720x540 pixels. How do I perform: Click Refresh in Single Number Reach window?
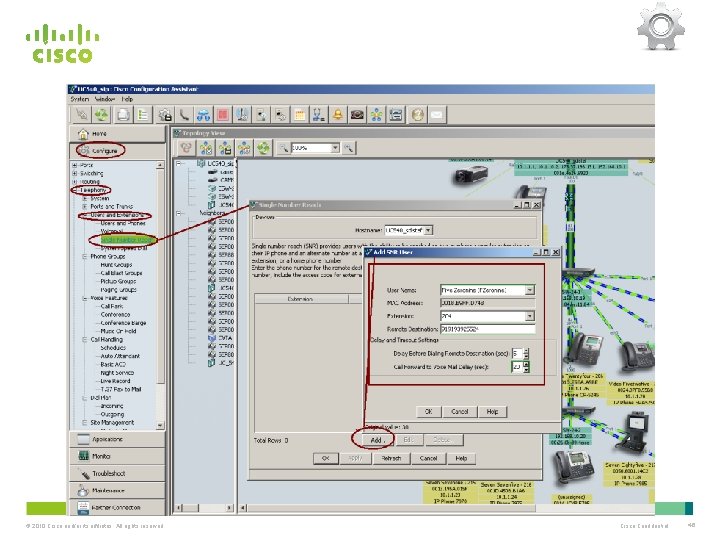pyautogui.click(x=391, y=458)
